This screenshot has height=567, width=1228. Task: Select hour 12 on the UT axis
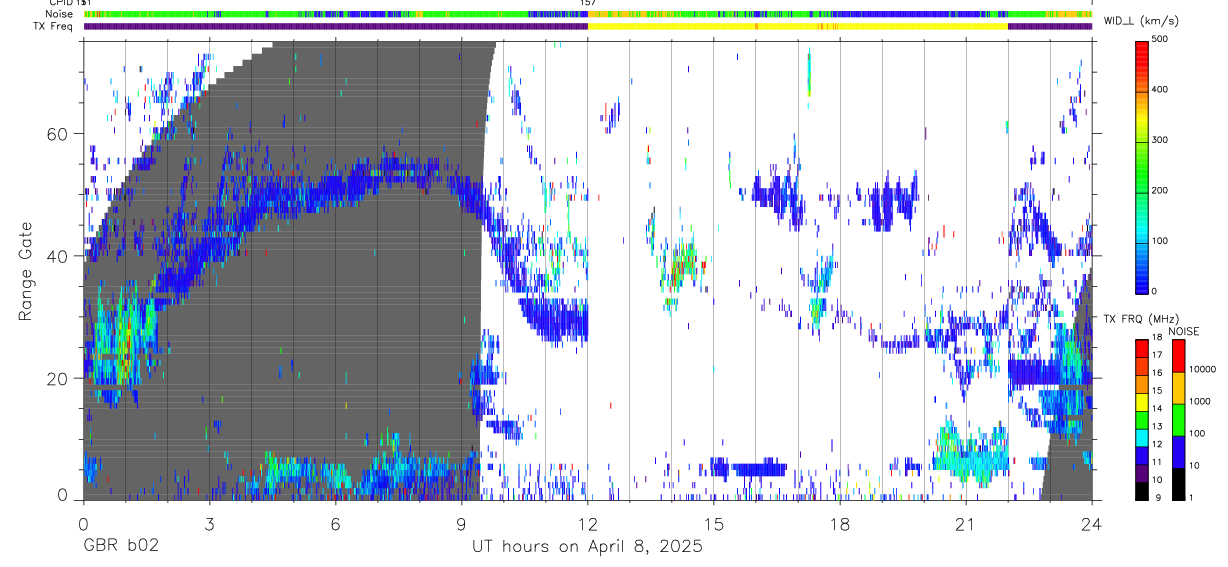[x=587, y=522]
